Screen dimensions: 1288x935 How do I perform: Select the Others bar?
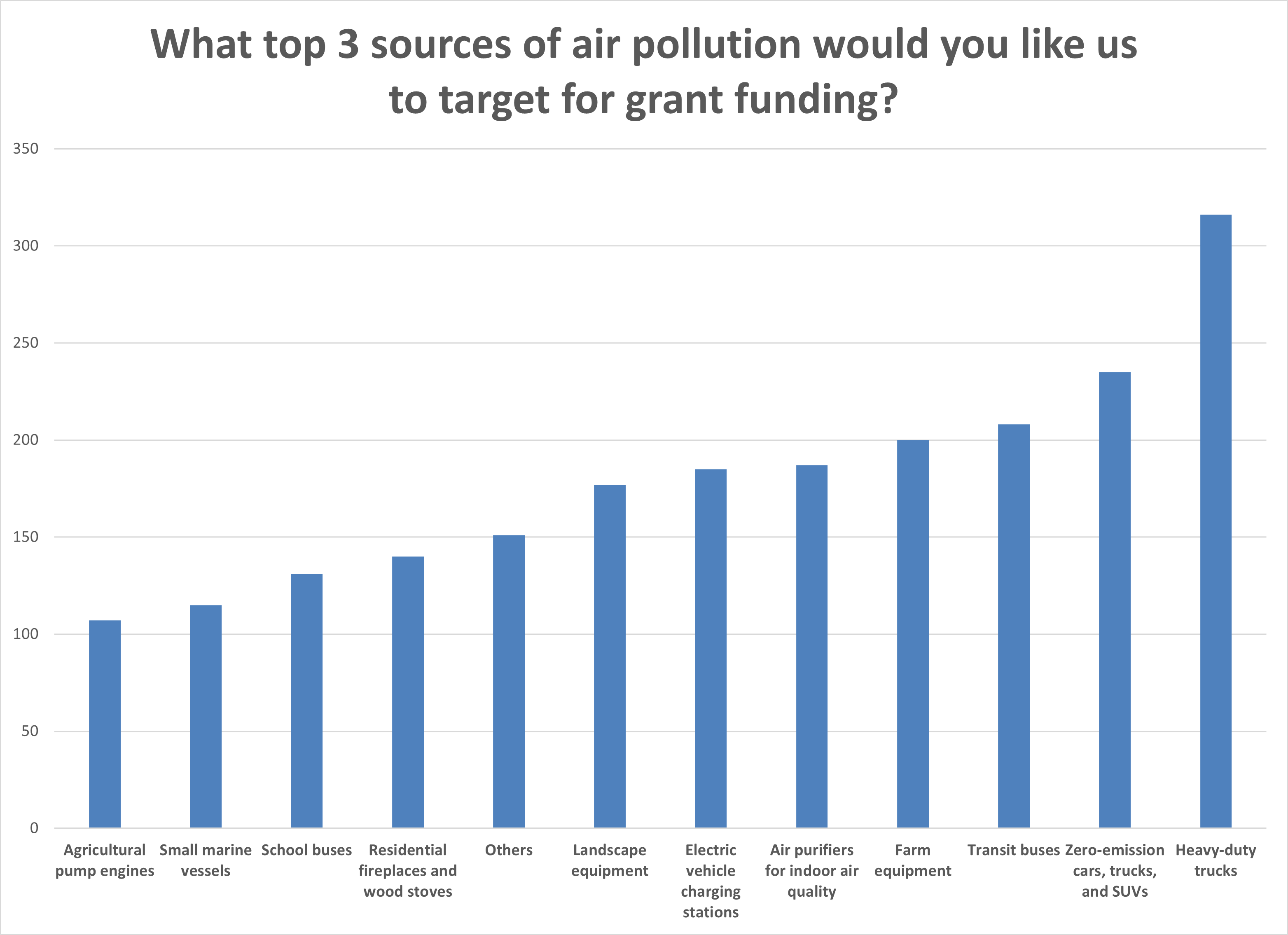point(508,681)
